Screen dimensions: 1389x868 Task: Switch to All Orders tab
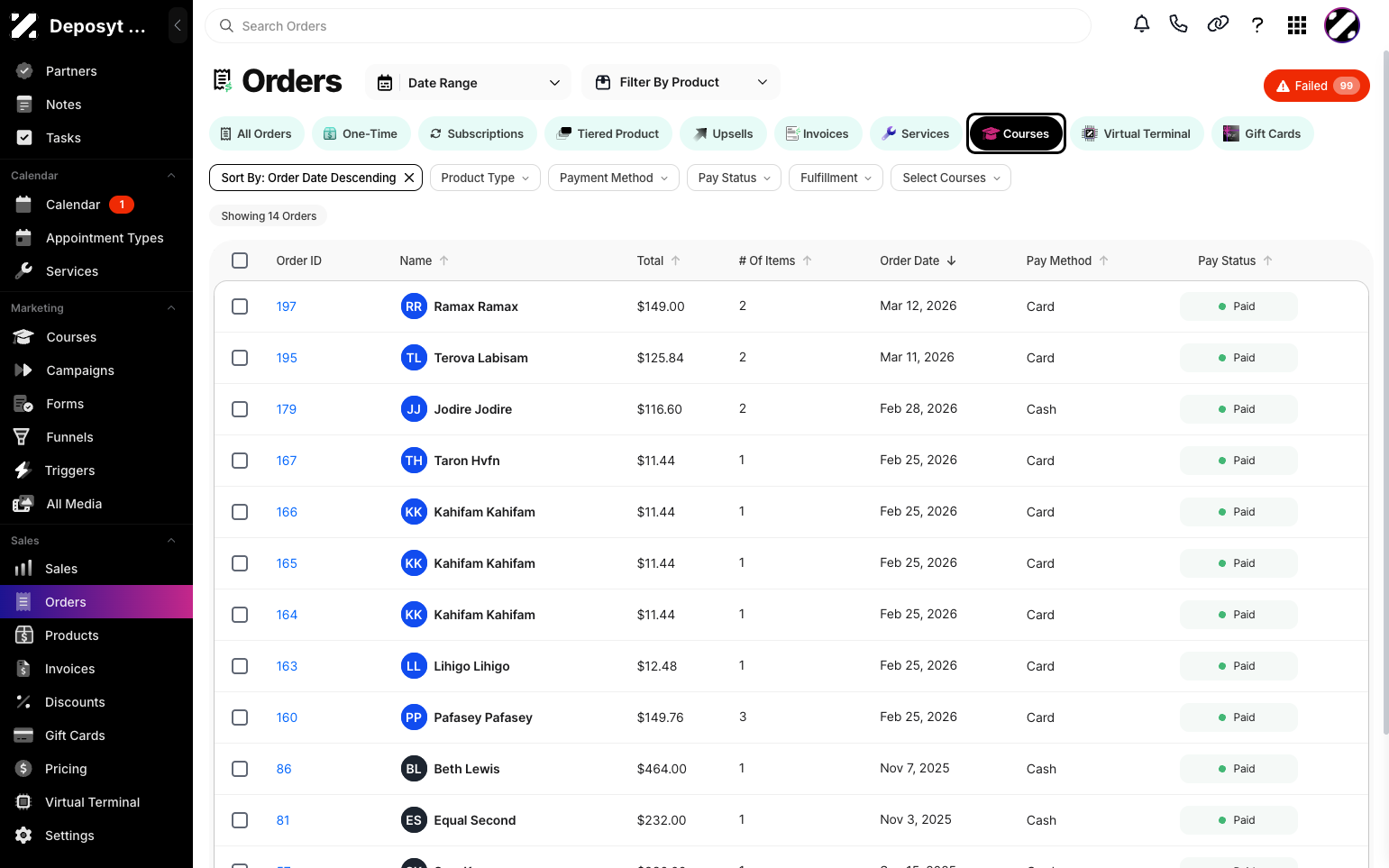pos(256,133)
